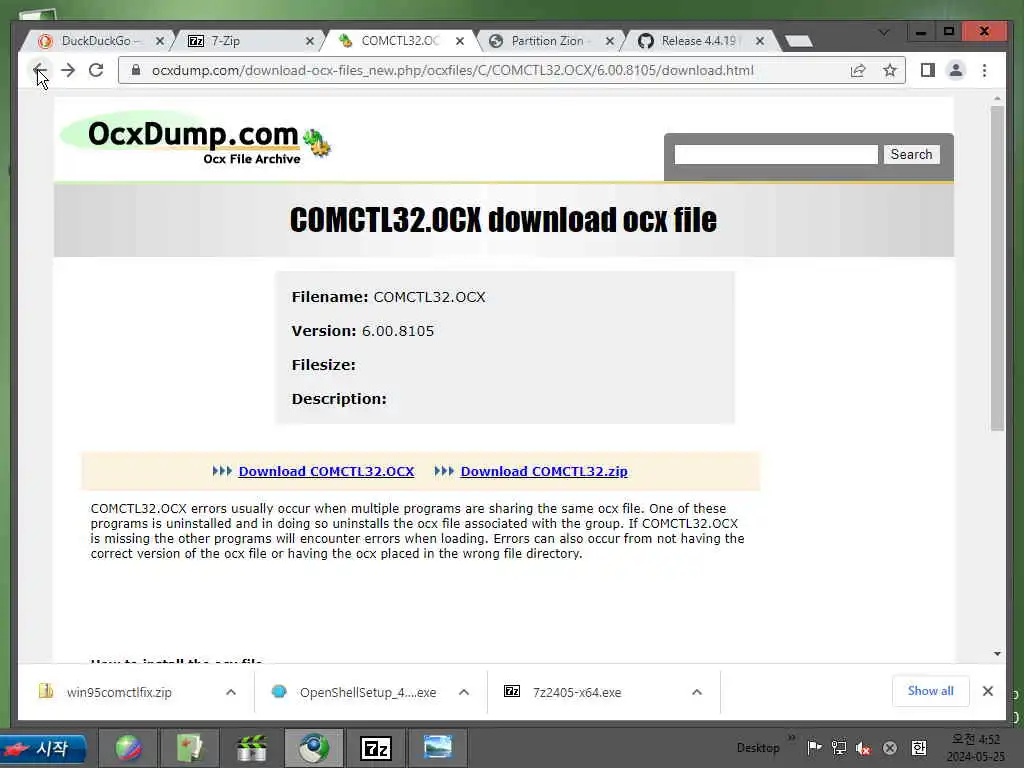Share this page via the share icon
1024x768 pixels.
(x=858, y=71)
